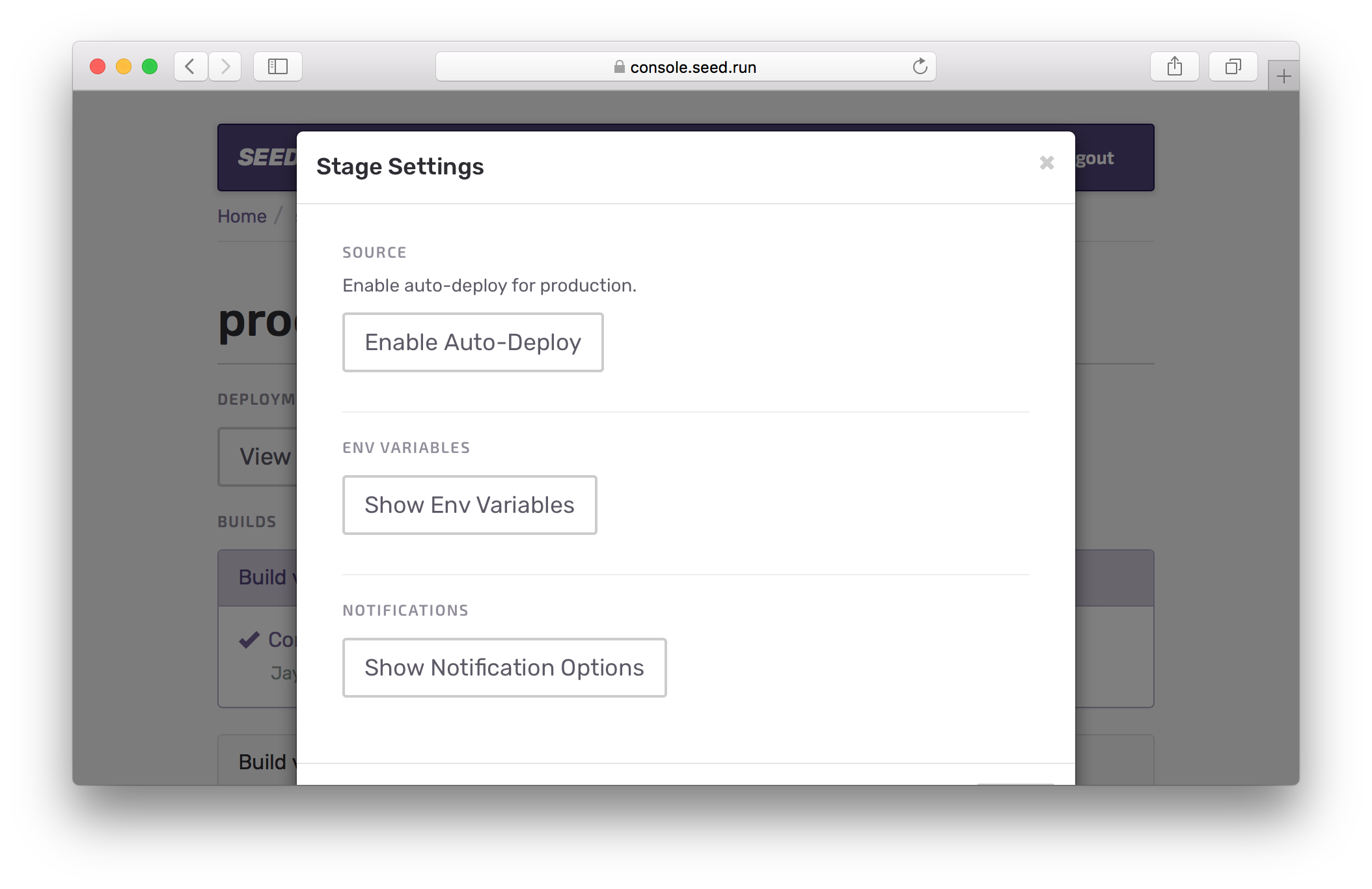Click the console.seed.run address field

point(693,67)
